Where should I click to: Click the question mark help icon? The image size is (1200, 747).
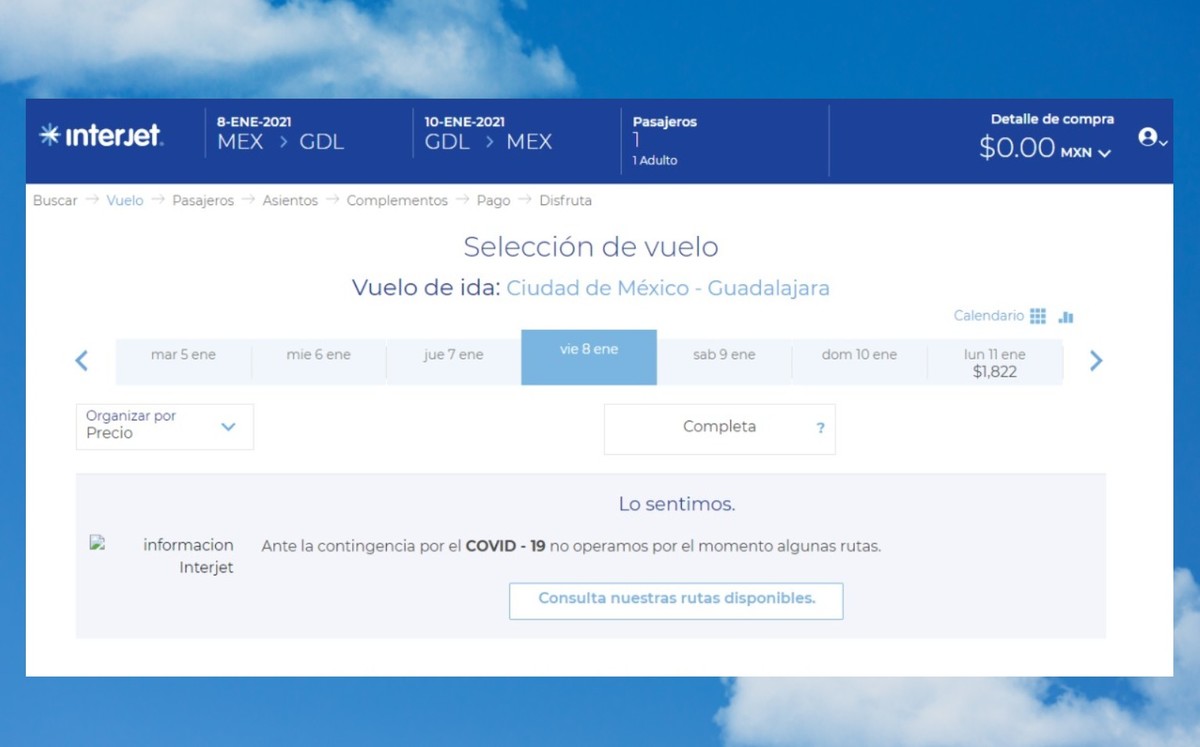coord(820,428)
